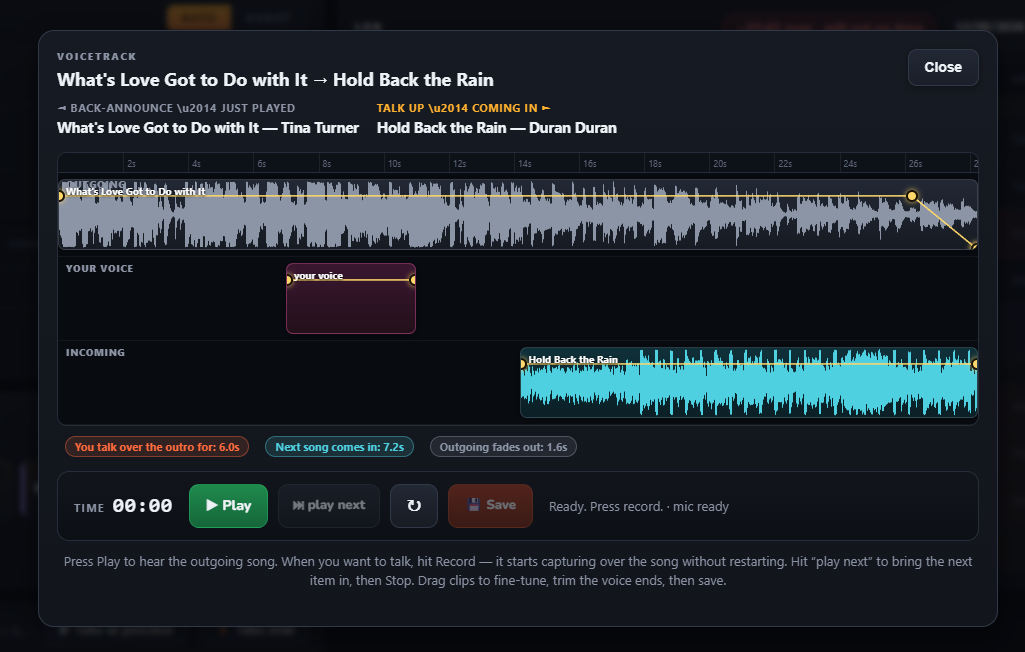Click the YOUR VOICE track label

point(99,268)
